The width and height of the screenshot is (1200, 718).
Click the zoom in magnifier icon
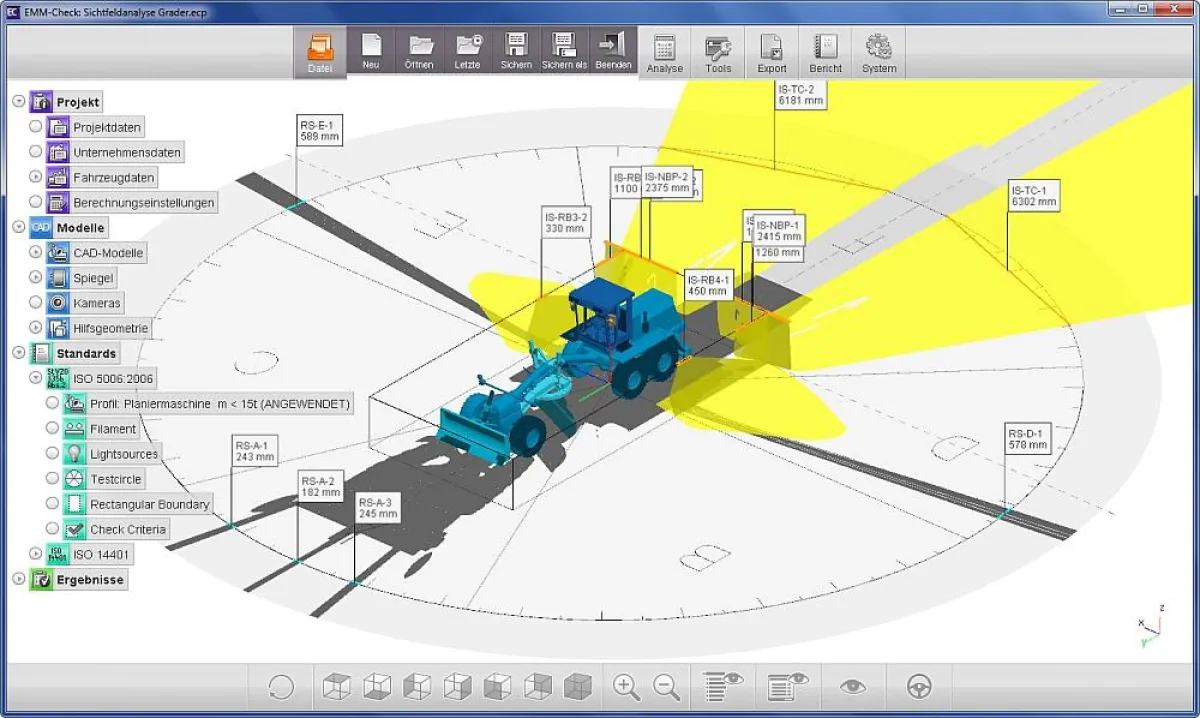pos(626,686)
